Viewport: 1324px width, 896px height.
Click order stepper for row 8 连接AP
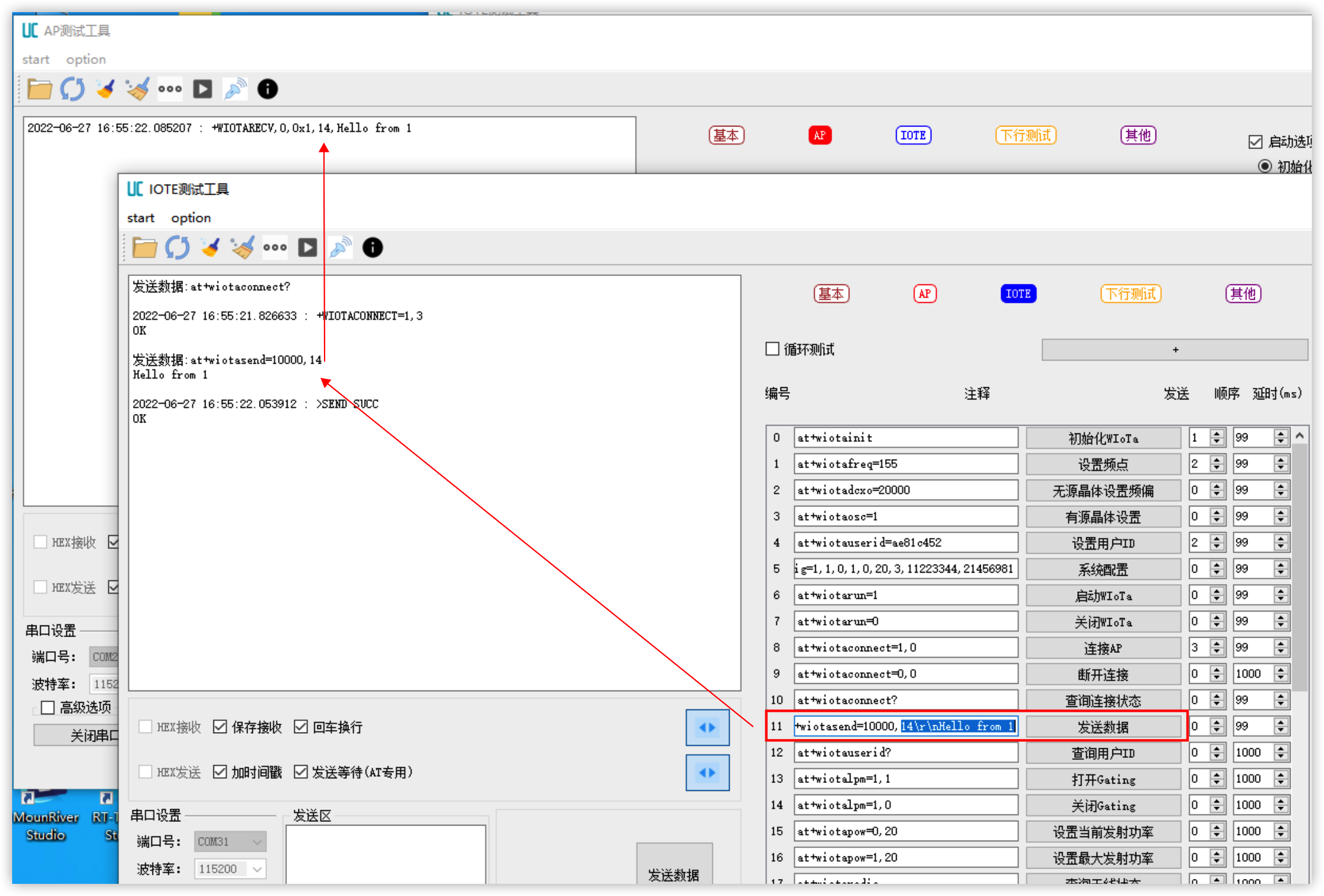1216,648
